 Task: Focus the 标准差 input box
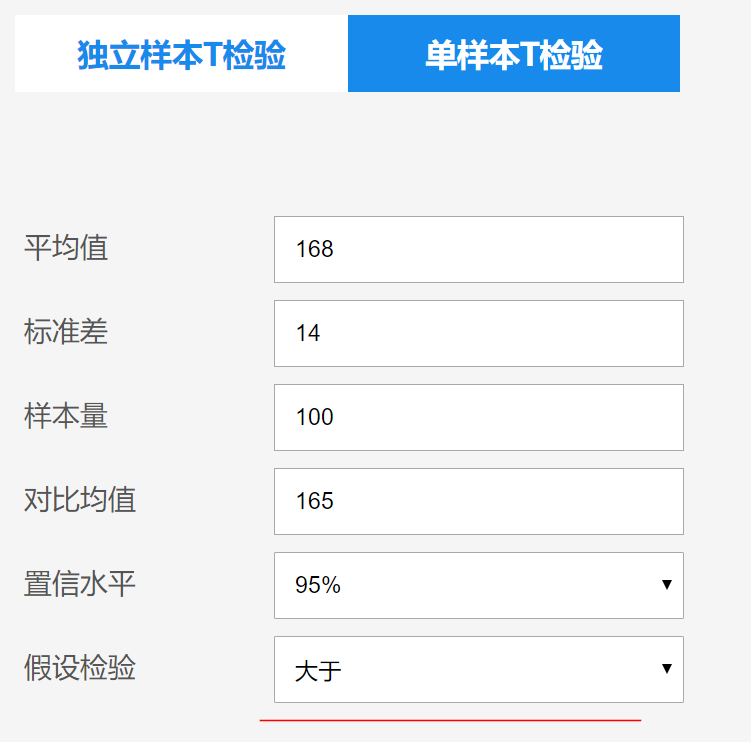coord(478,333)
